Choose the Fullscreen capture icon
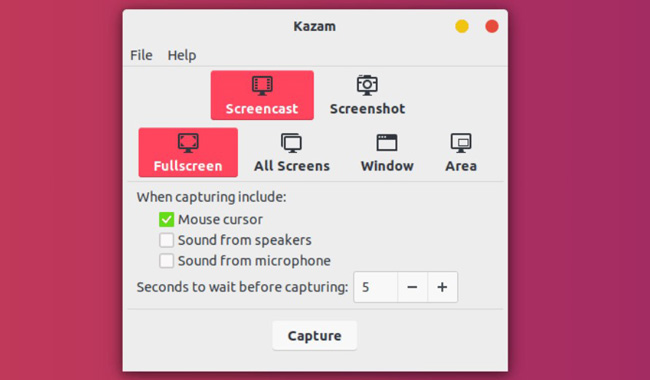The width and height of the screenshot is (650, 380). 188,143
